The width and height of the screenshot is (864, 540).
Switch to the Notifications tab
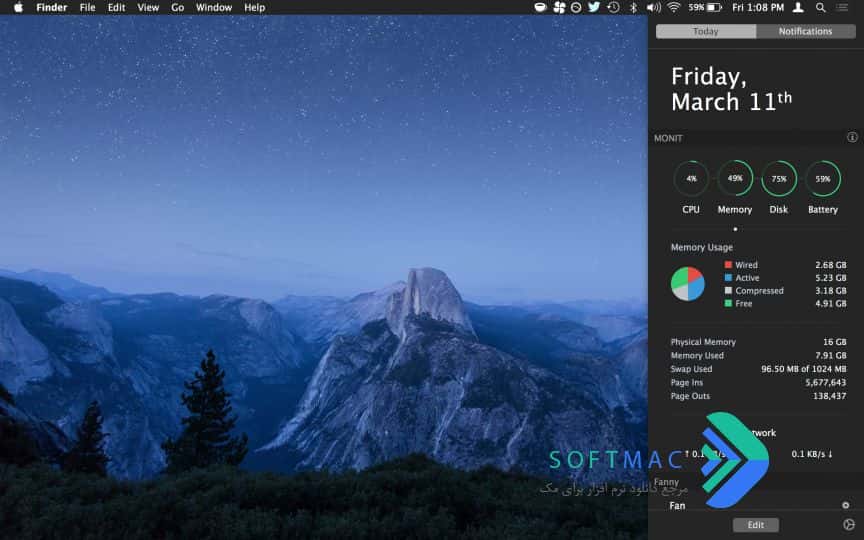[806, 31]
